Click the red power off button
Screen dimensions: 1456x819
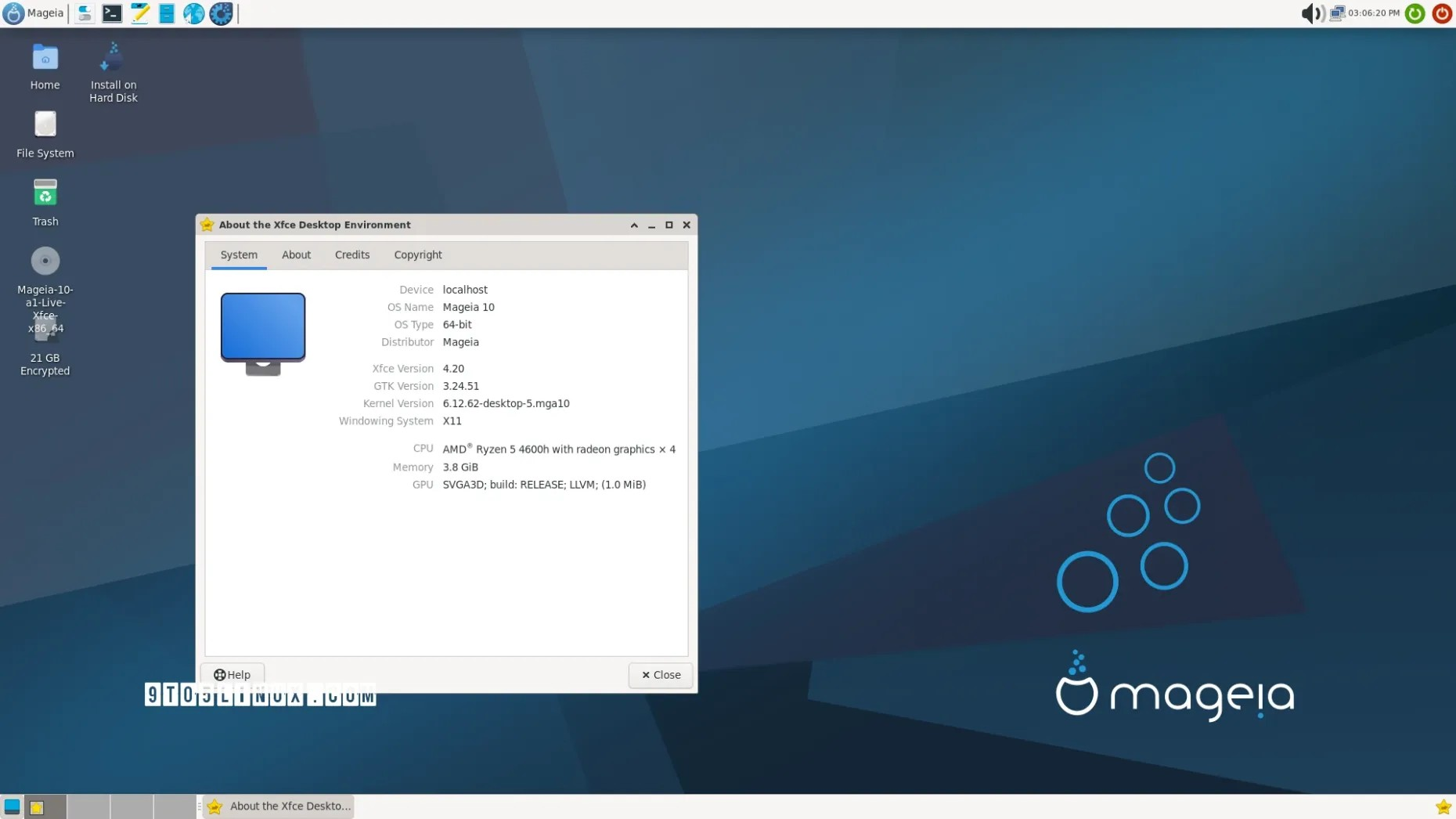point(1442,13)
